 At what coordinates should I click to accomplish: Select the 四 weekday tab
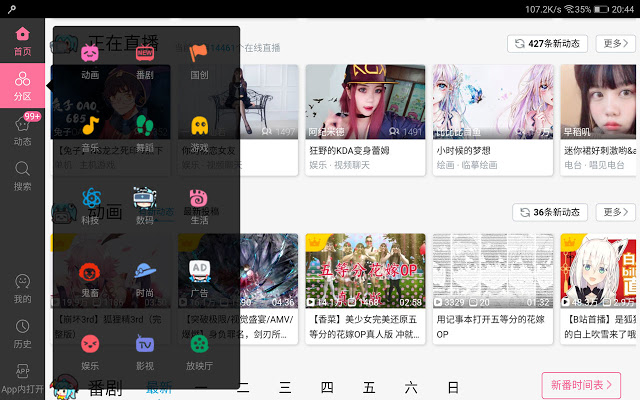(x=327, y=387)
